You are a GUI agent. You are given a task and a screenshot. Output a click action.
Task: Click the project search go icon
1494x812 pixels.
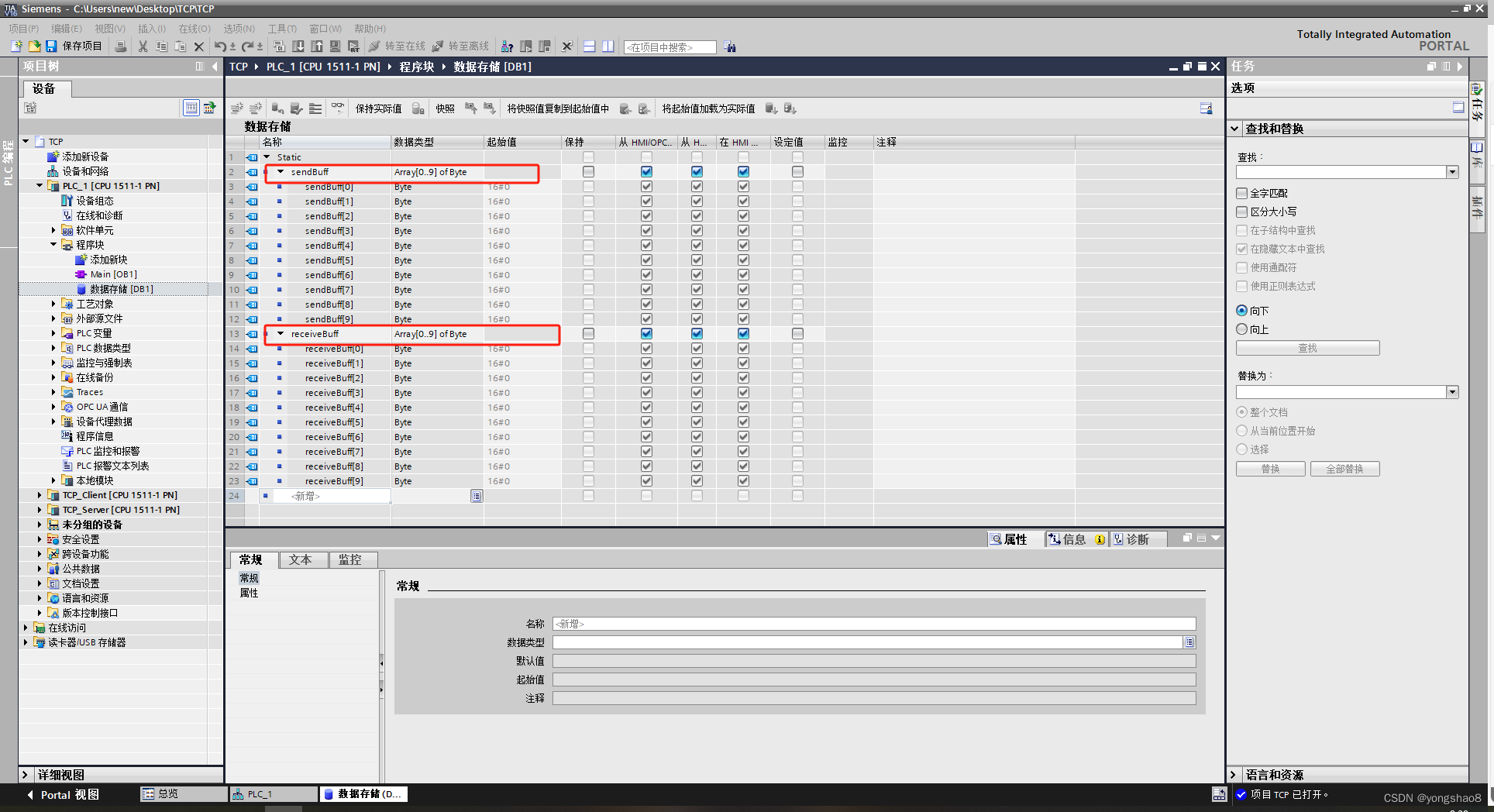[729, 47]
